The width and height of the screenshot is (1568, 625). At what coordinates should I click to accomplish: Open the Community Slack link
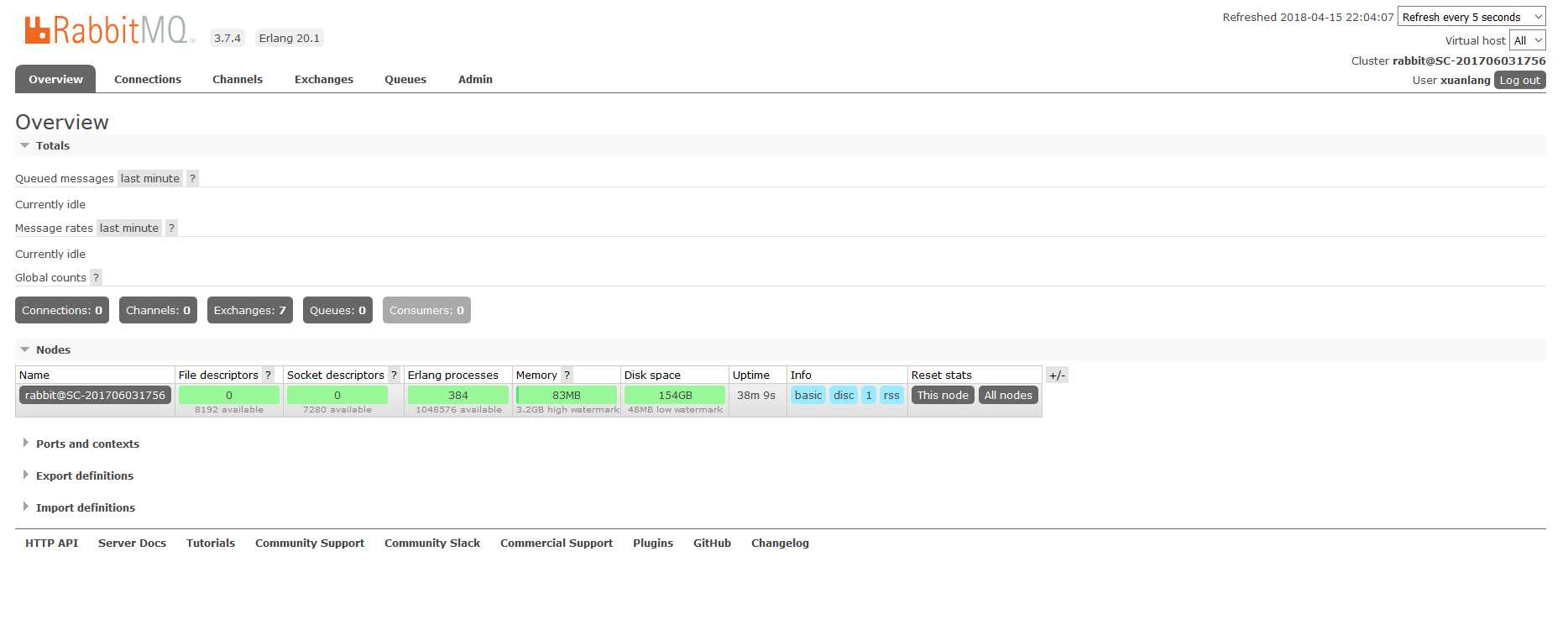click(432, 543)
